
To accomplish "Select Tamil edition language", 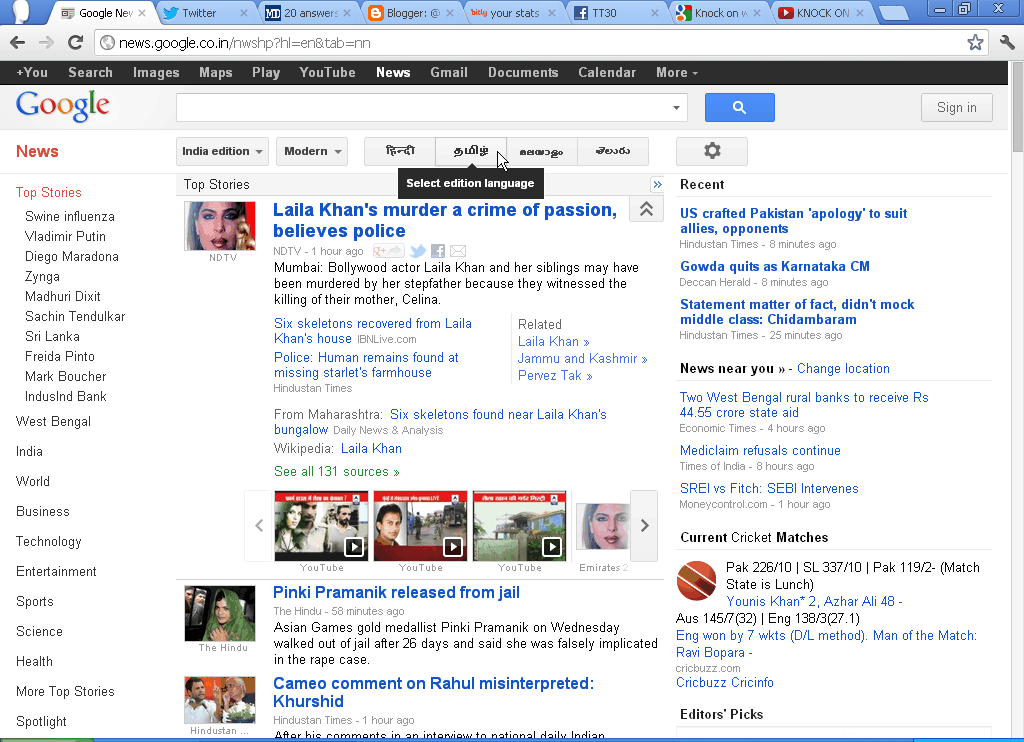I will 471,151.
